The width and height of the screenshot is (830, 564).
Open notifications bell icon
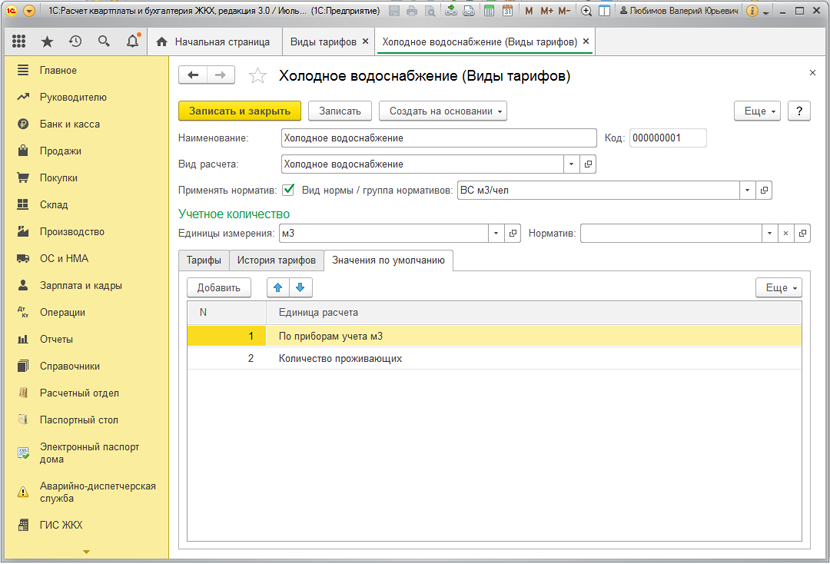pos(133,42)
